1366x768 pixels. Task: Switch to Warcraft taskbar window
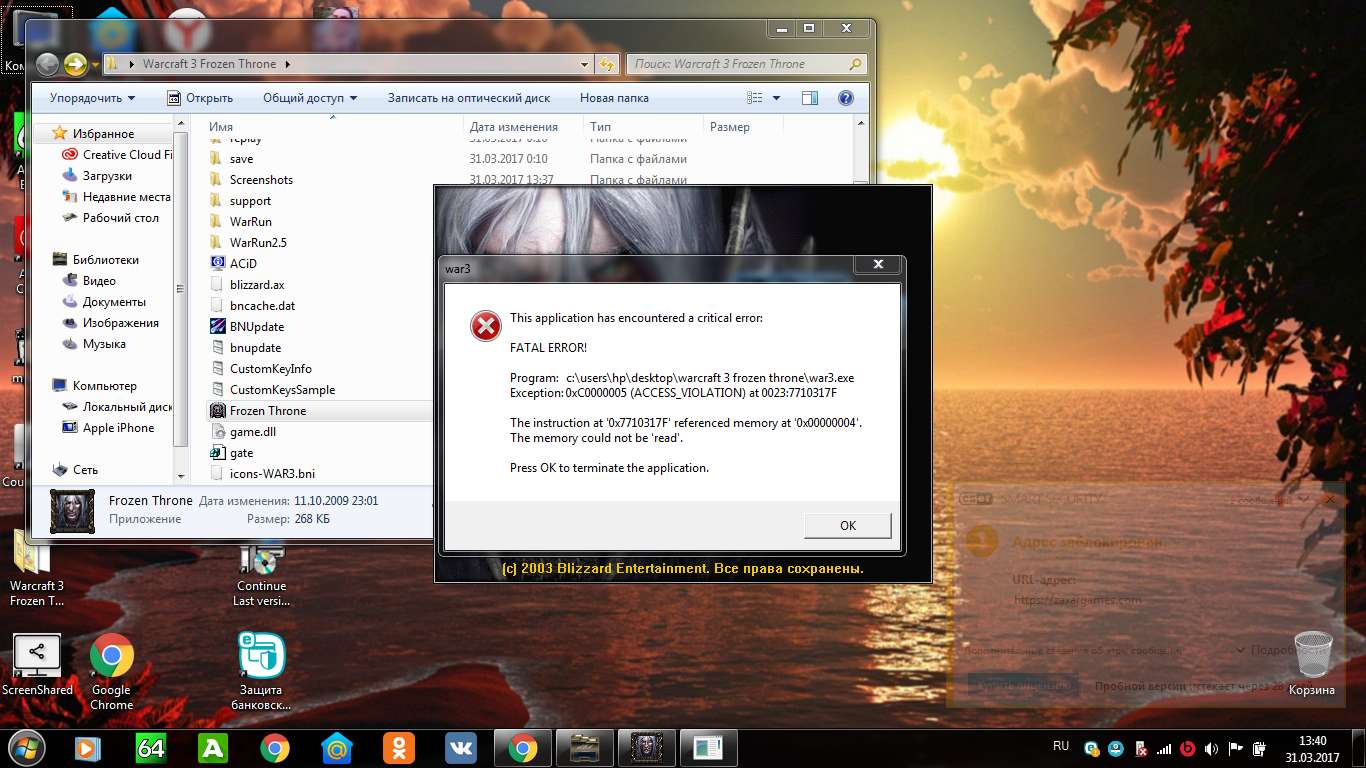click(647, 747)
